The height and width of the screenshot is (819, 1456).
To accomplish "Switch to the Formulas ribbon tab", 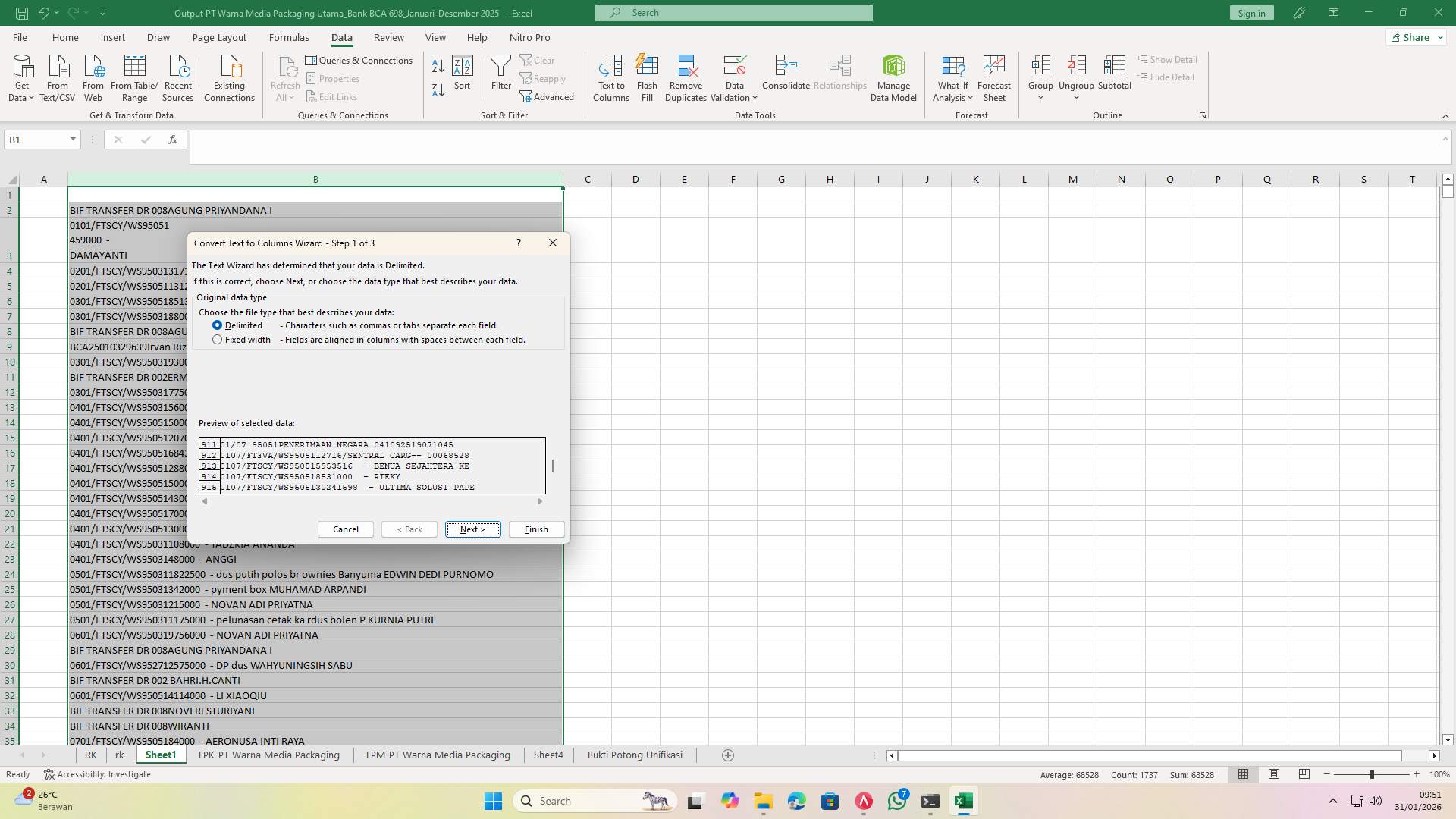I will coord(289,37).
